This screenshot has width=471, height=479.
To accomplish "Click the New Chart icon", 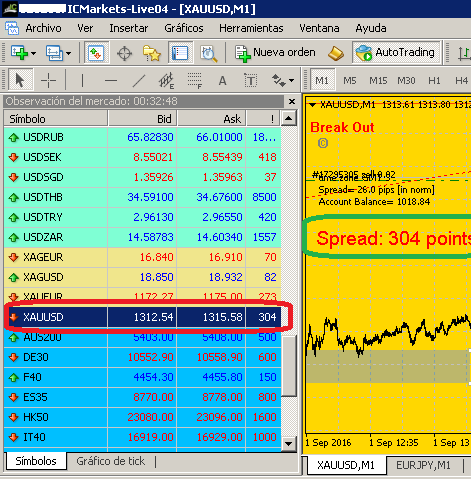I will 19,53.
